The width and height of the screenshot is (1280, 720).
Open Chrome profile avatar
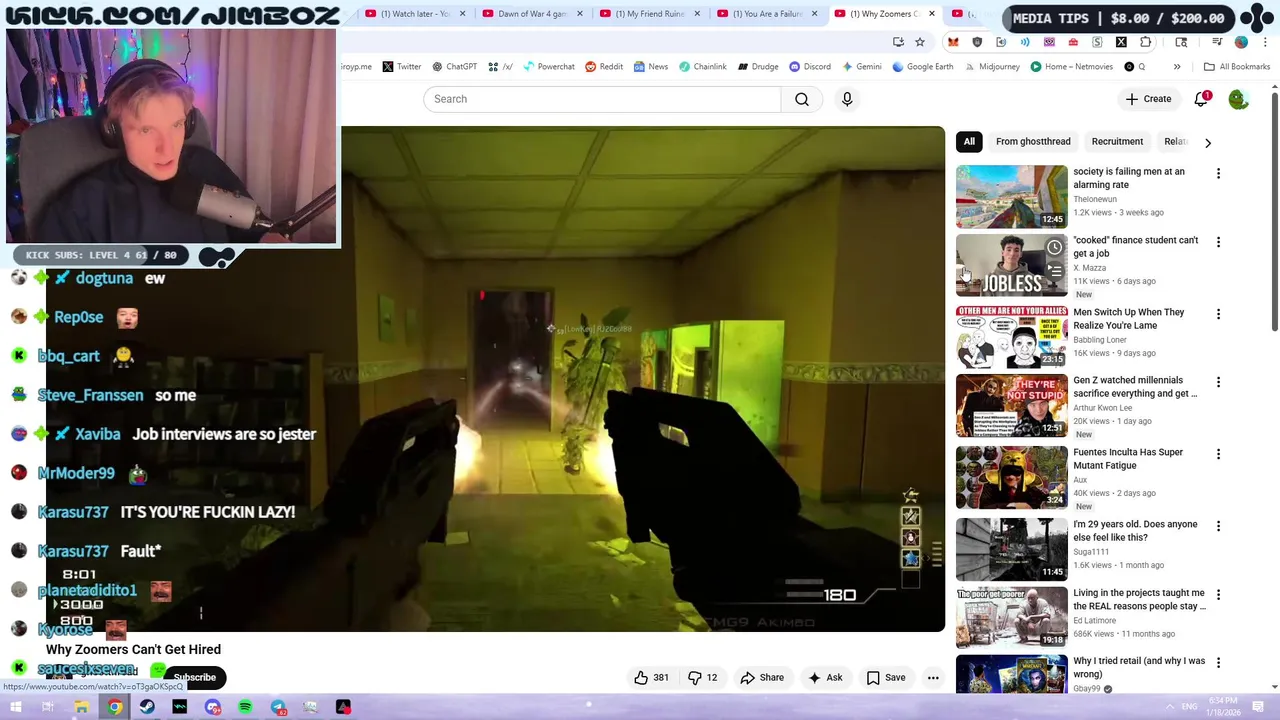pyautogui.click(x=1241, y=42)
